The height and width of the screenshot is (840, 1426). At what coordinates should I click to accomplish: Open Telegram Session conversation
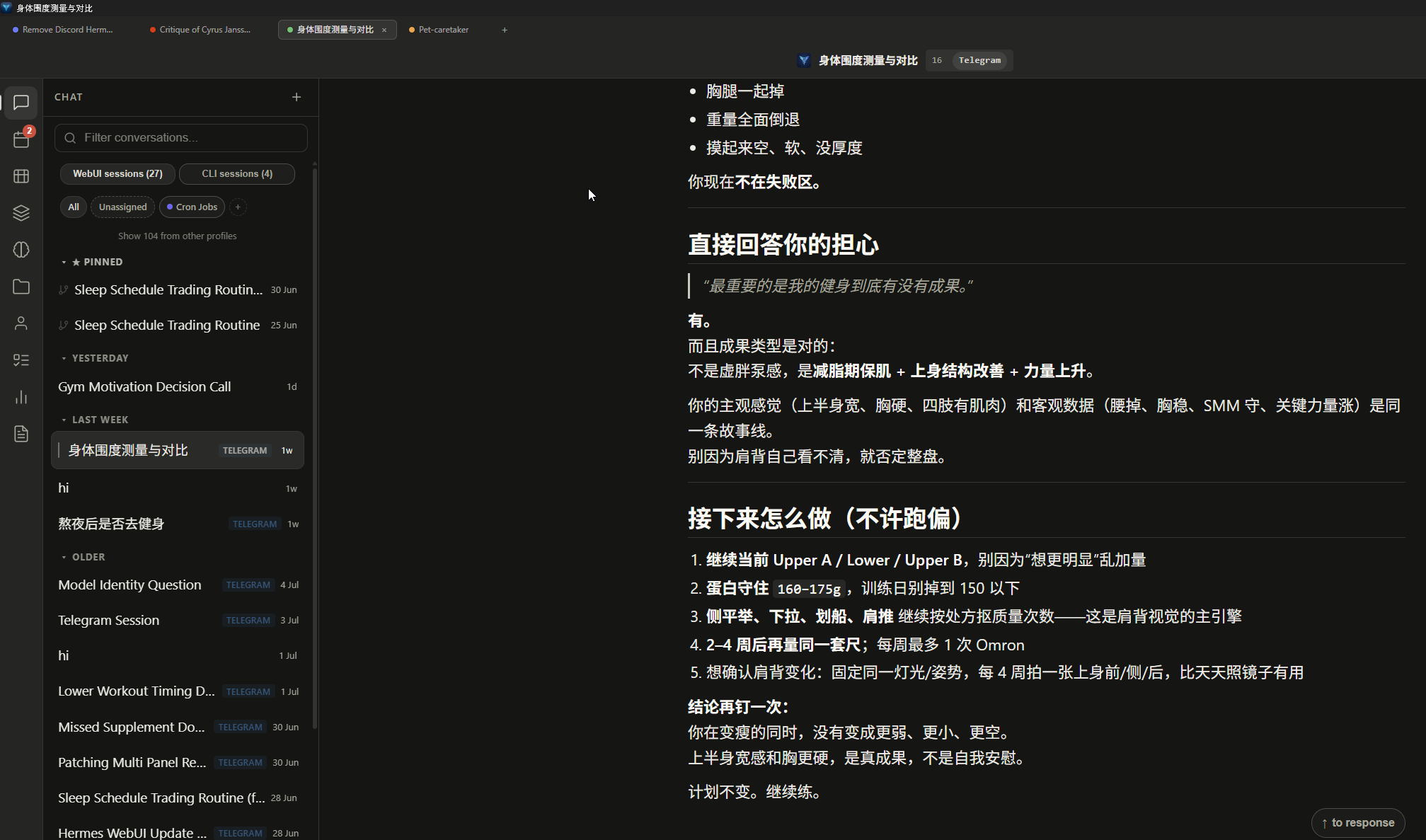point(178,620)
